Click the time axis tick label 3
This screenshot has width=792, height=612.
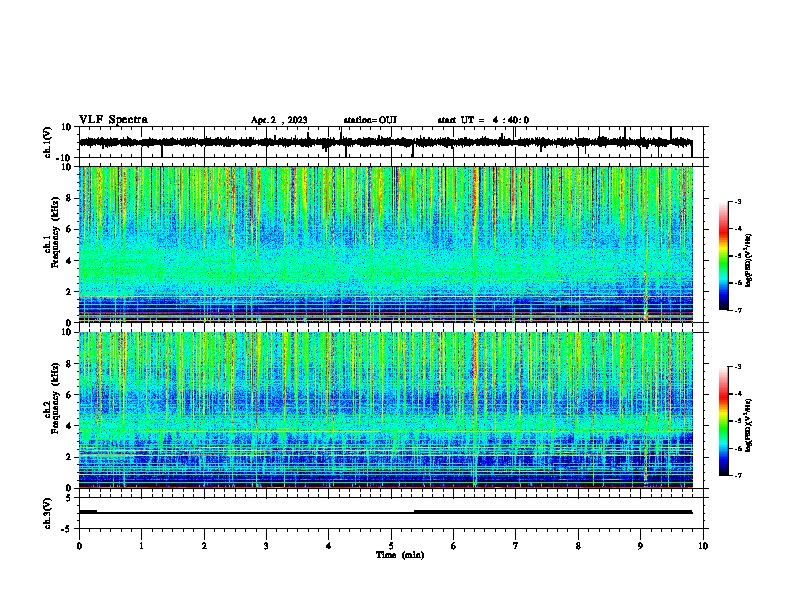266,546
